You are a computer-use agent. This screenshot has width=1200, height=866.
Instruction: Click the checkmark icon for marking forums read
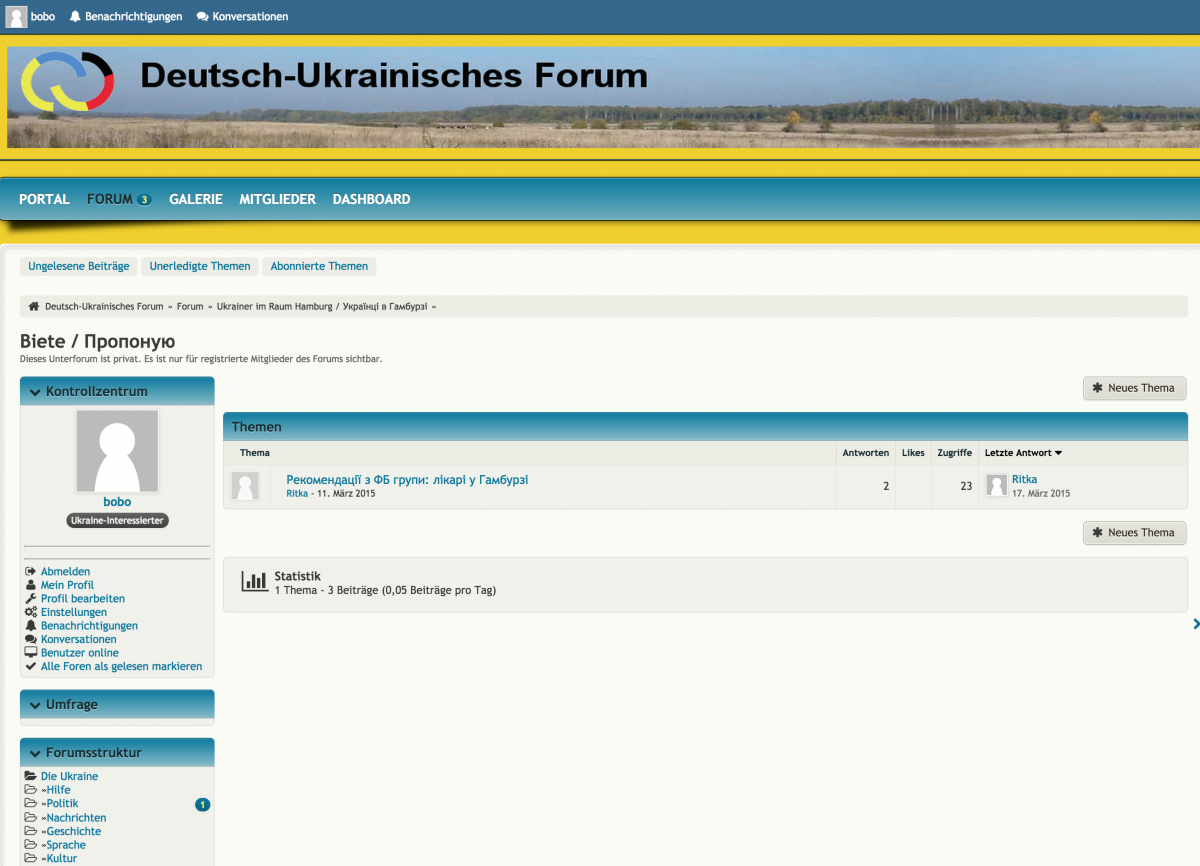31,666
